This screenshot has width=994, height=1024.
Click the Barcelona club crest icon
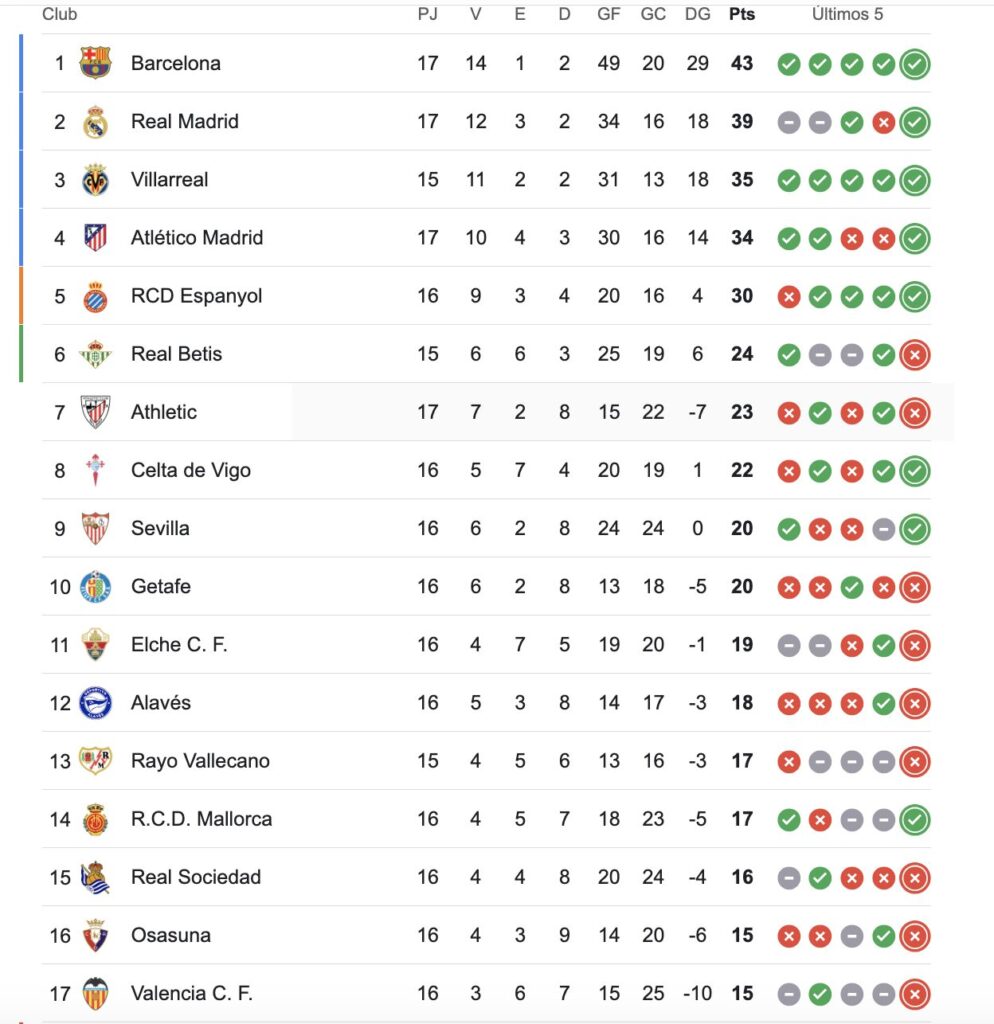point(95,63)
